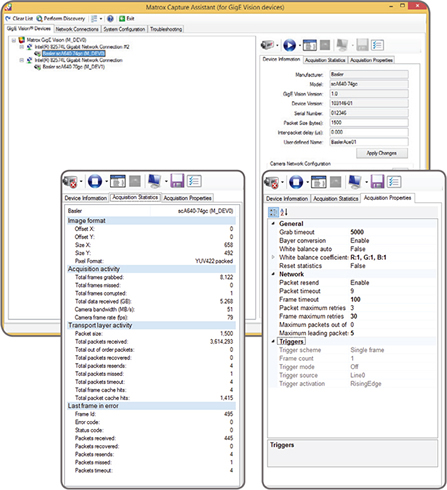Screen dimensions: 447x490
Task: Click camera free icon with red X in properties panel
Action: coord(272,182)
